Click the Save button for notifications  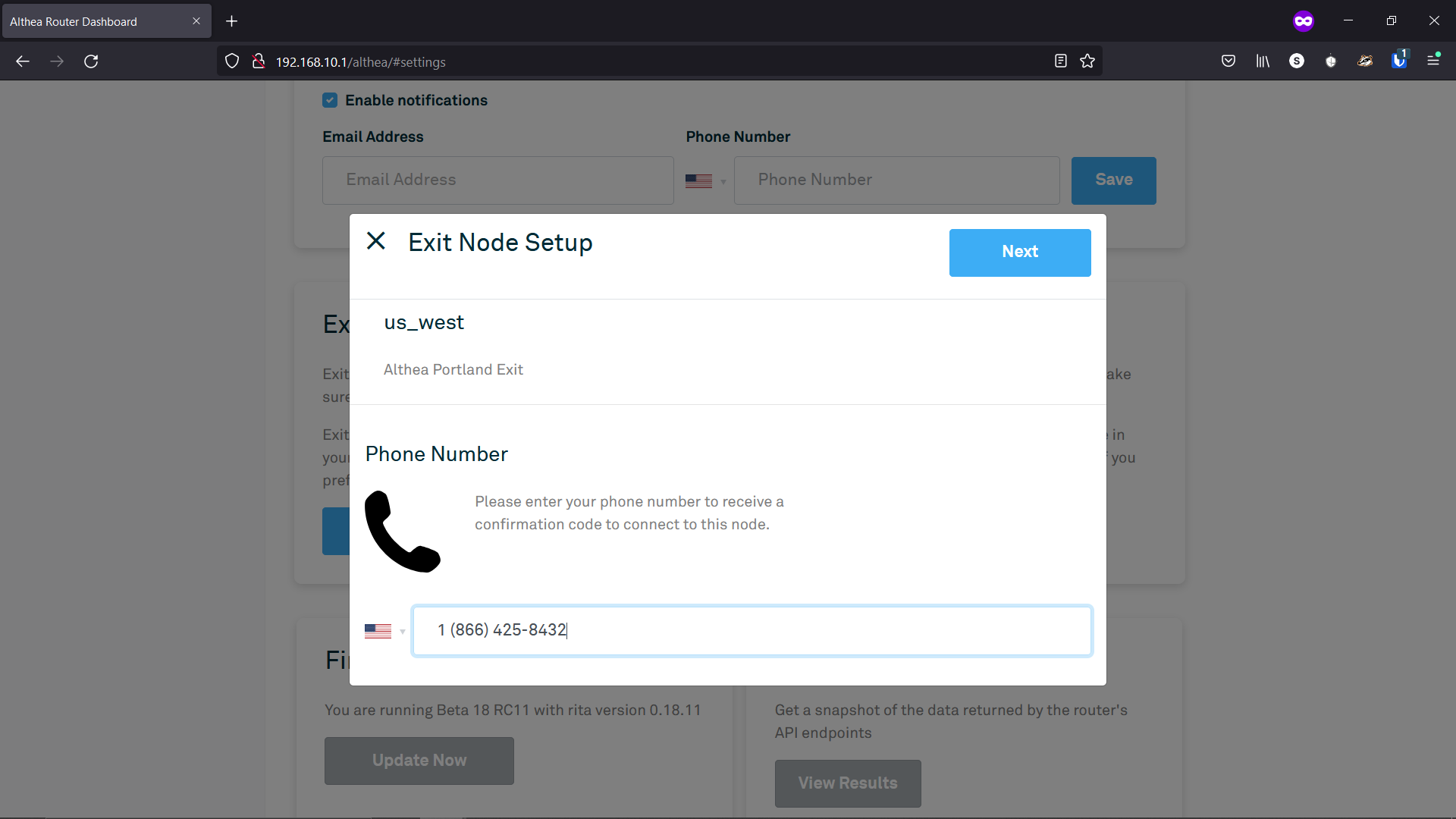point(1114,180)
